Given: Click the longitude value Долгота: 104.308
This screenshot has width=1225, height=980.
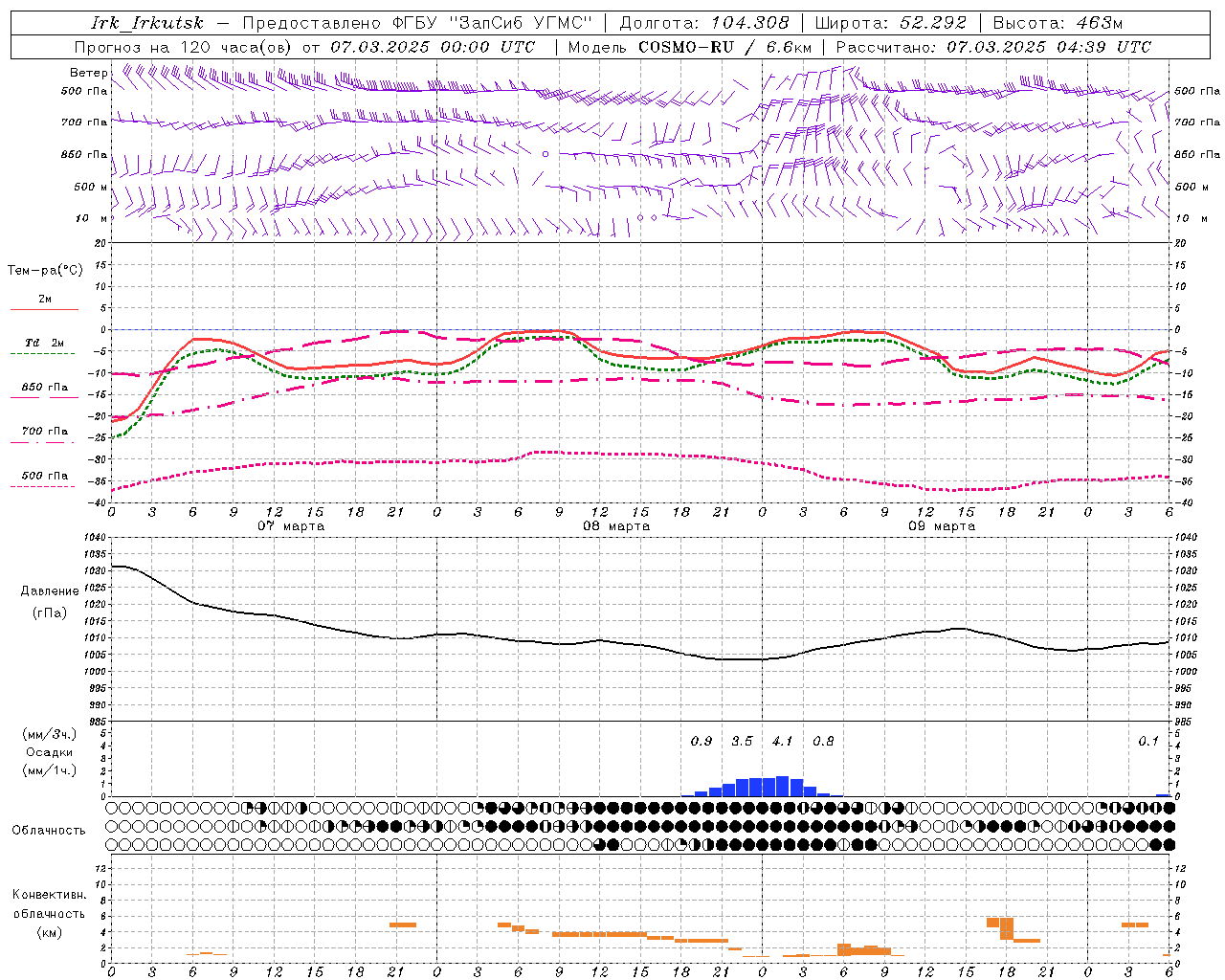Looking at the screenshot, I should pos(704,23).
